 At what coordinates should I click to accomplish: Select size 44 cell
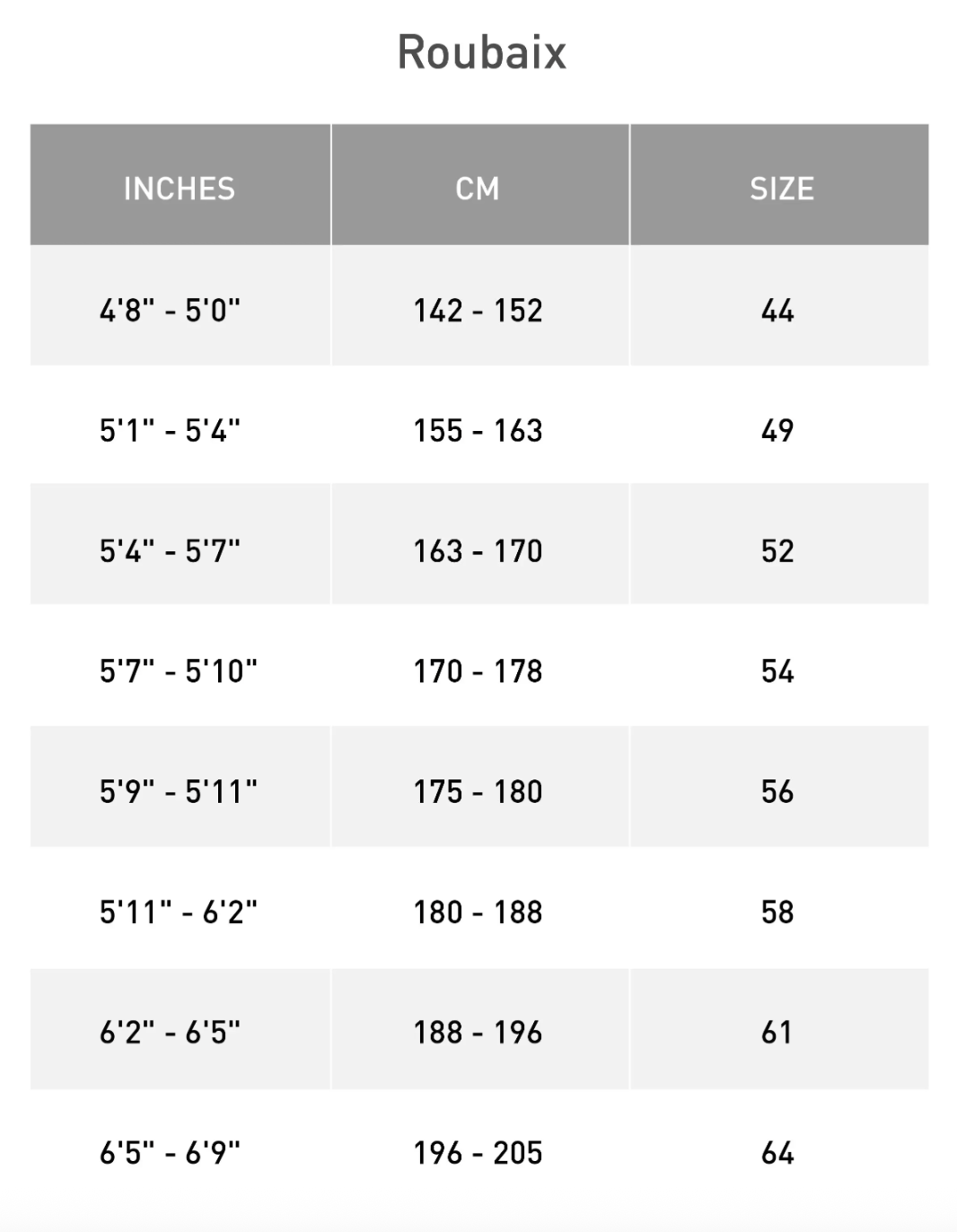point(778,310)
